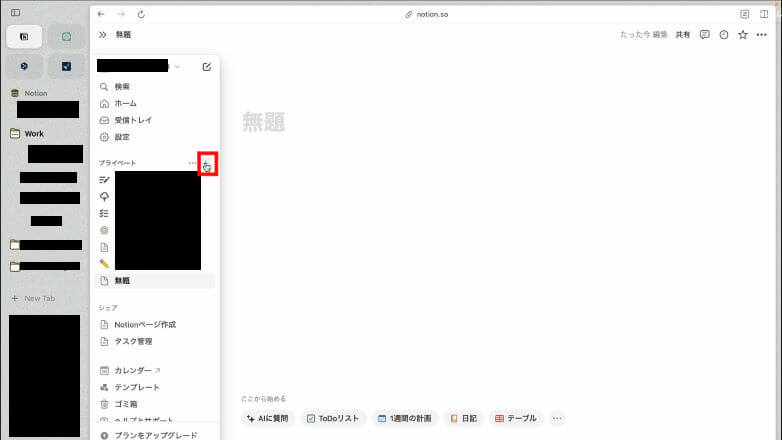Click the 無題 page title field
The height and width of the screenshot is (440, 782).
tap(264, 122)
